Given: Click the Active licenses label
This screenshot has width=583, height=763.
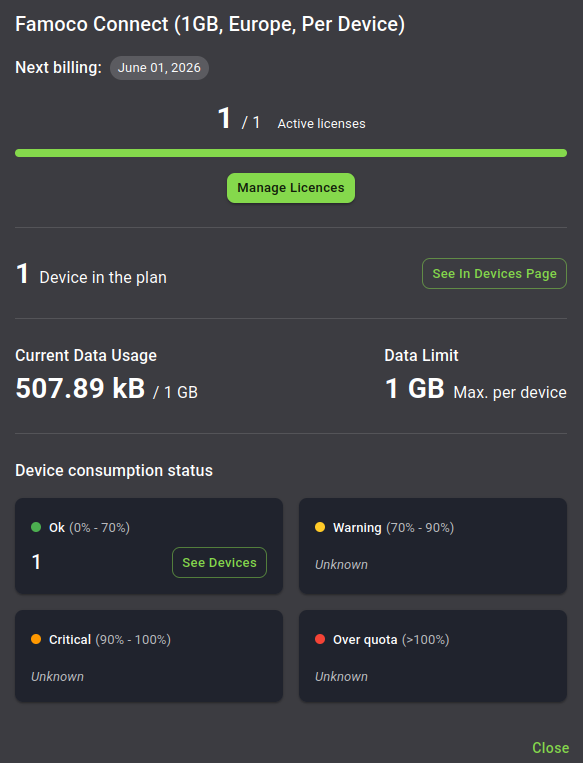Looking at the screenshot, I should 321,124.
